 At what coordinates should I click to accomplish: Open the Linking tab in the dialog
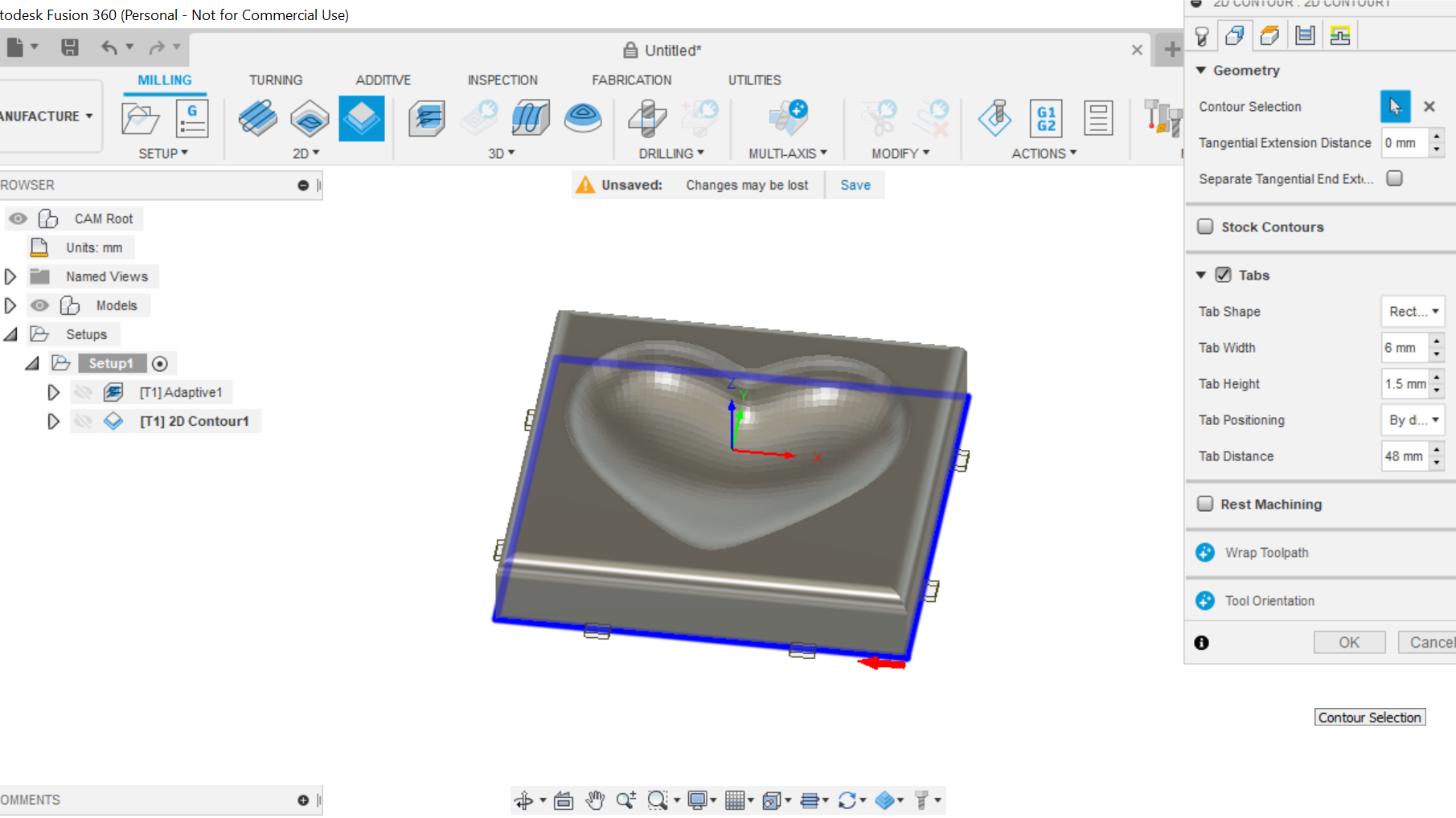pyautogui.click(x=1339, y=35)
